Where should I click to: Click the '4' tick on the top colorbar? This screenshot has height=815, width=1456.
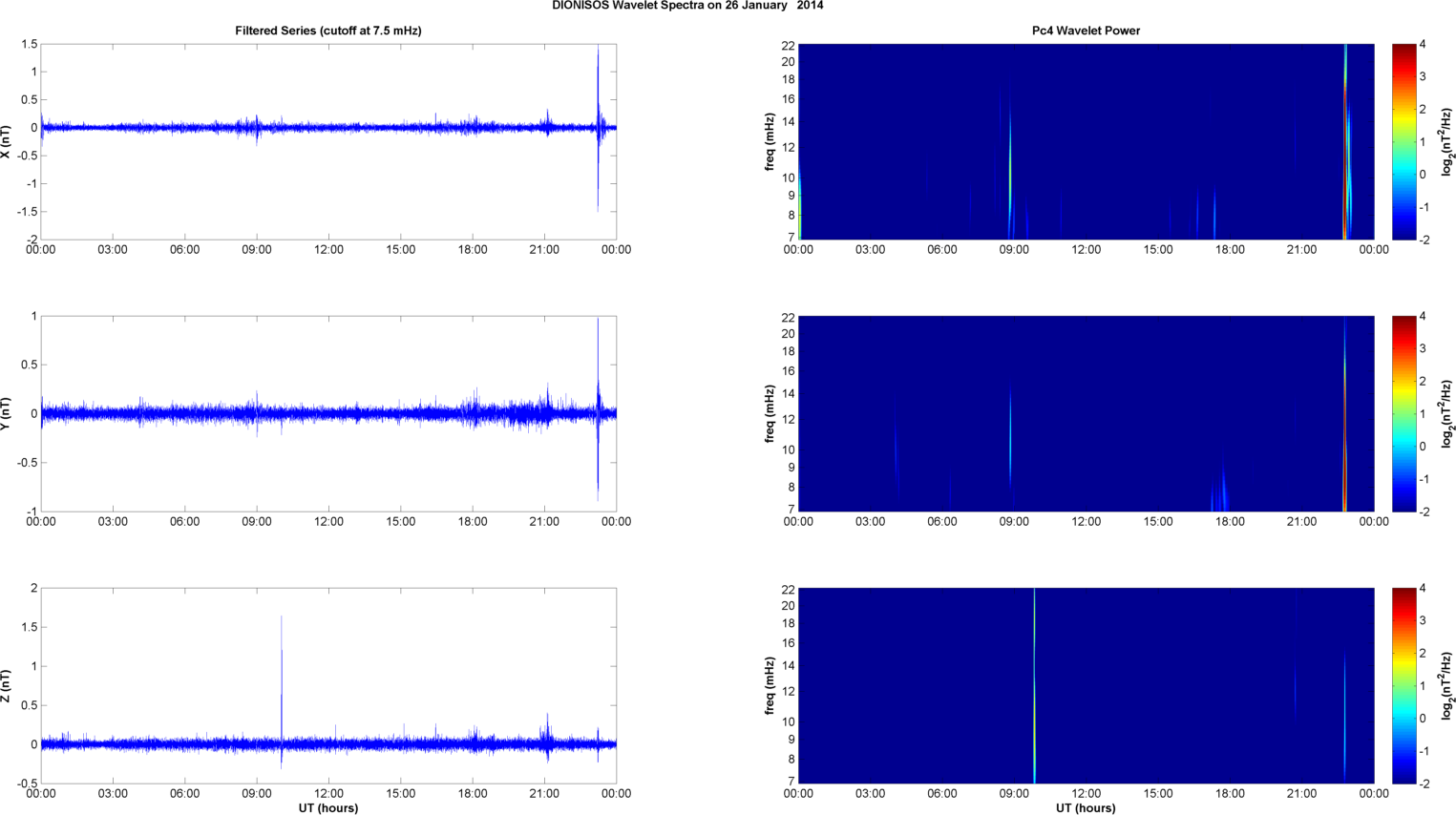tap(1423, 45)
